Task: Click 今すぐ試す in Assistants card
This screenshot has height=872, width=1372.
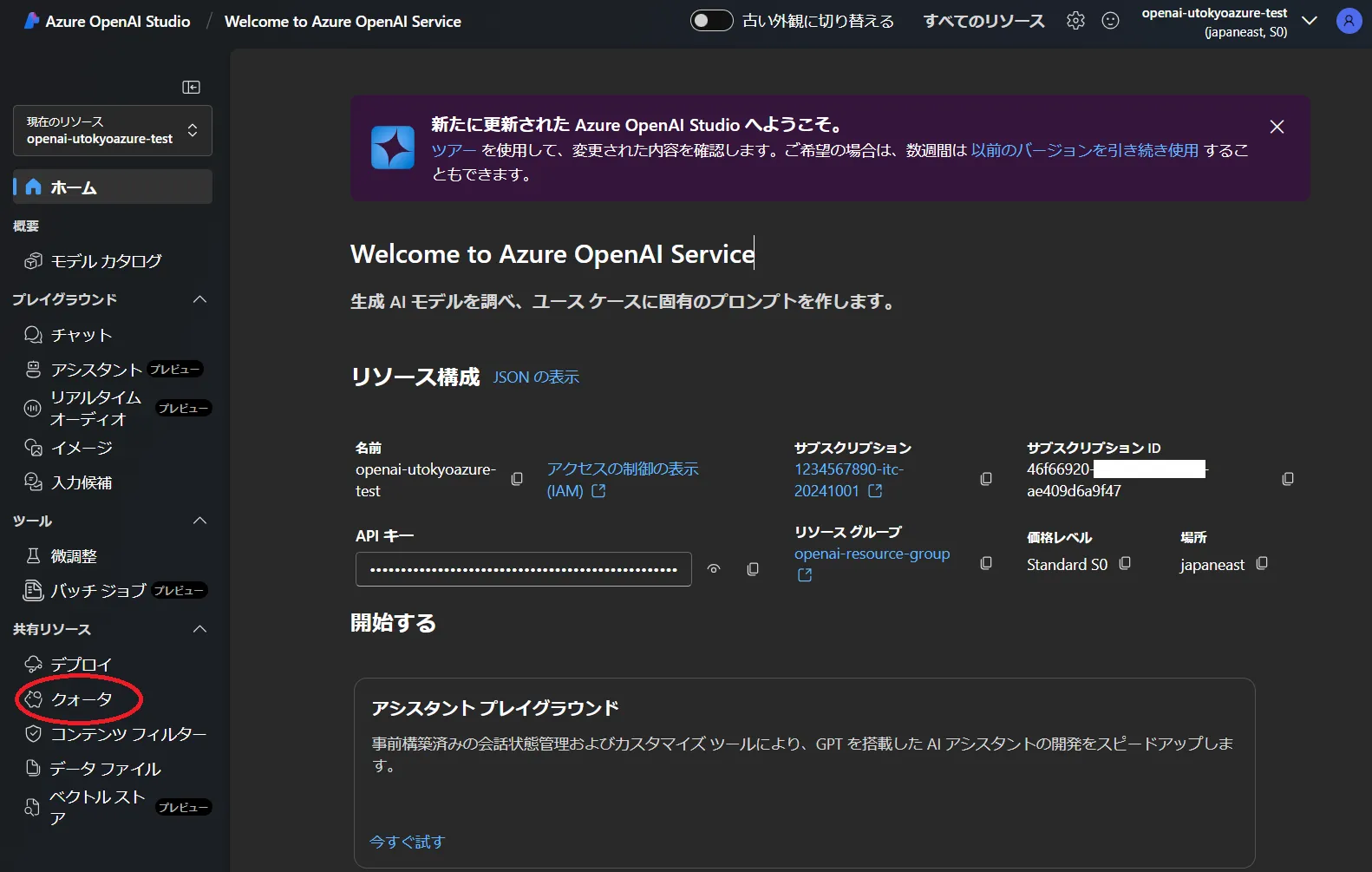Action: 407,842
